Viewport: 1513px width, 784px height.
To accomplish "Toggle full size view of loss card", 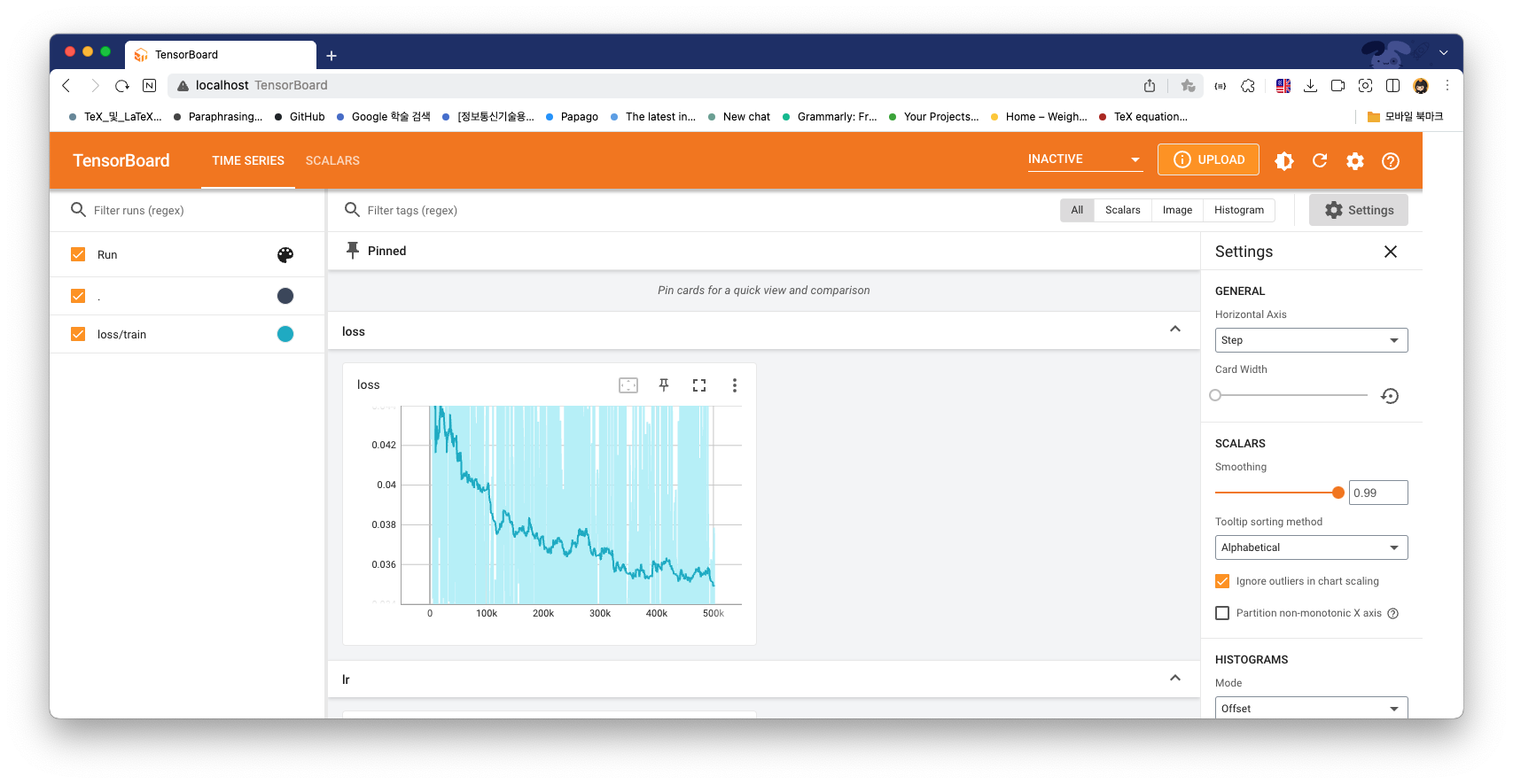I will click(x=699, y=385).
